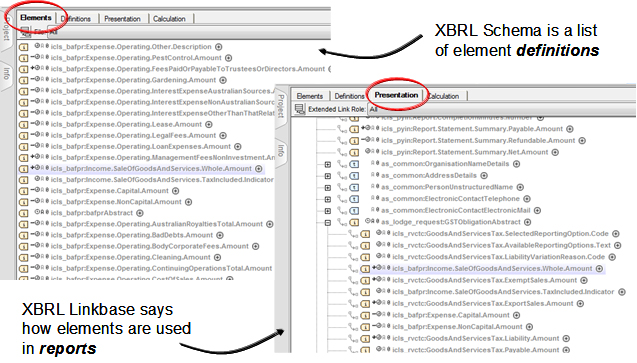Screen dimensions: 637x363
Task: Select Expense.NonCapital.Amount in the schema list
Action: click(x=116, y=202)
